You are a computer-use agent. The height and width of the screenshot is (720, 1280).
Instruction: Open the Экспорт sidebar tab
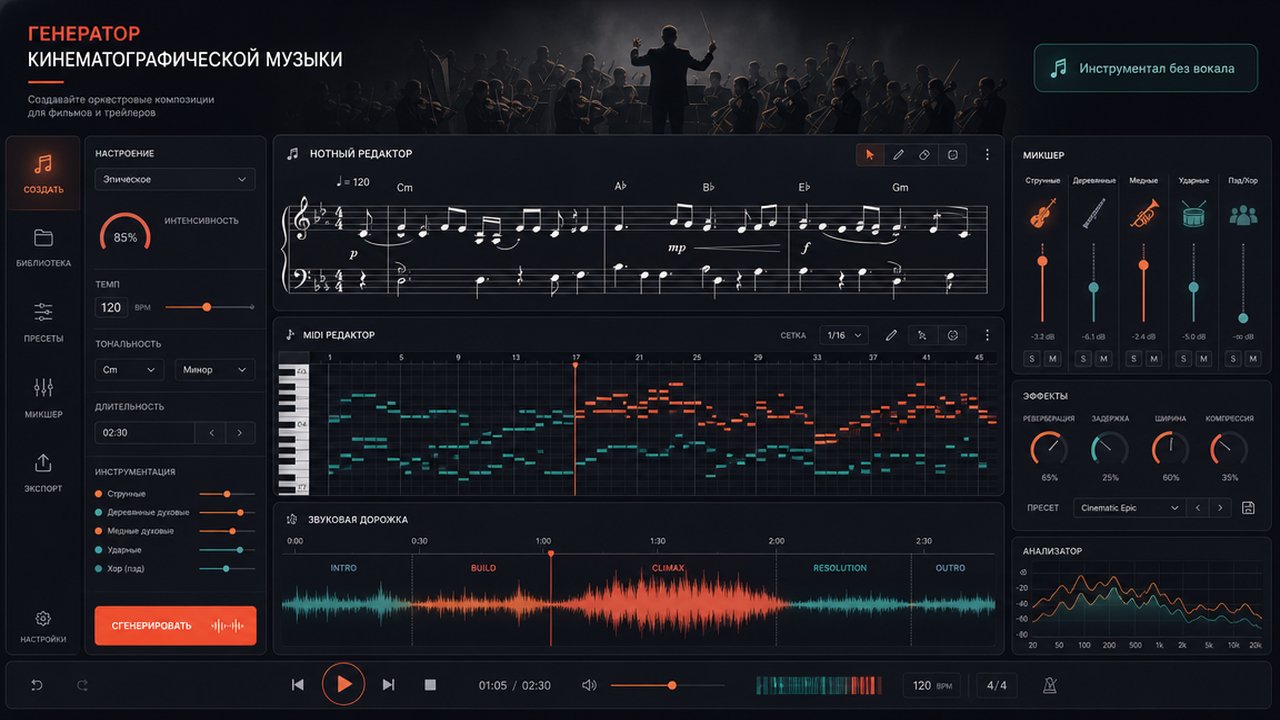(x=43, y=473)
